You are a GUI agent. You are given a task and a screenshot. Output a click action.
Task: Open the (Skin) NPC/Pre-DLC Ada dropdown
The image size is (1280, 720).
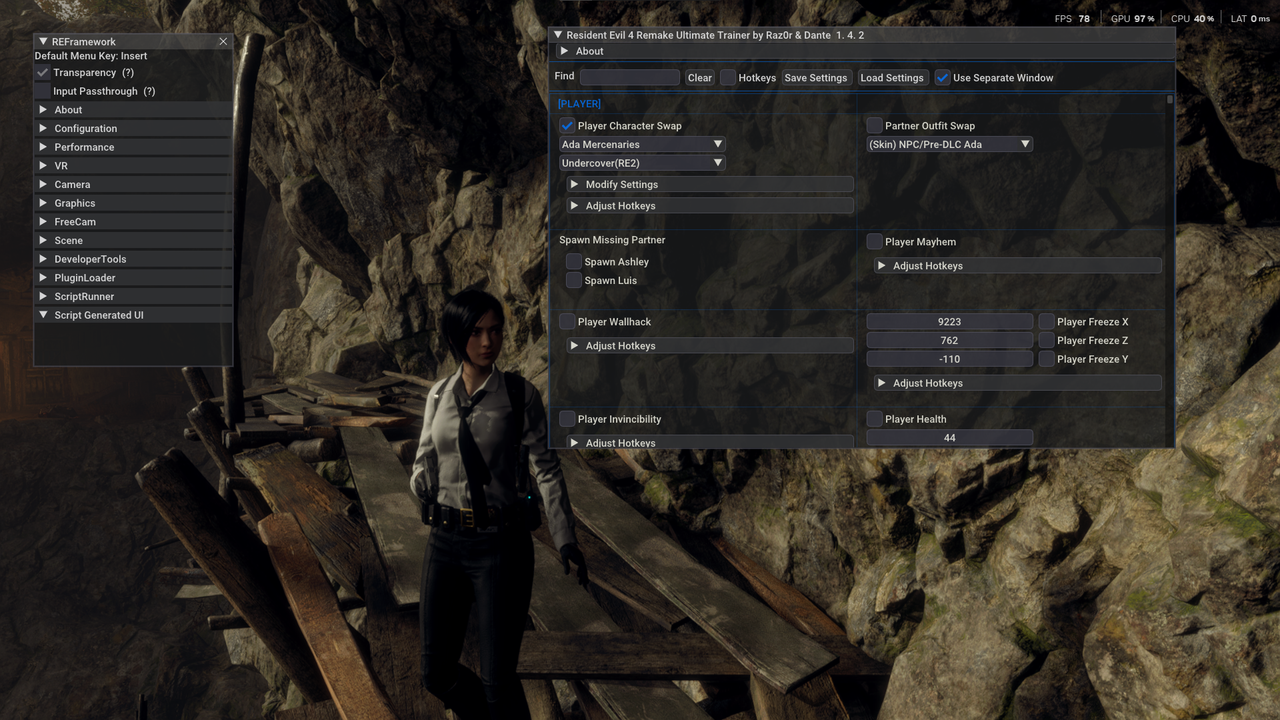tap(950, 145)
